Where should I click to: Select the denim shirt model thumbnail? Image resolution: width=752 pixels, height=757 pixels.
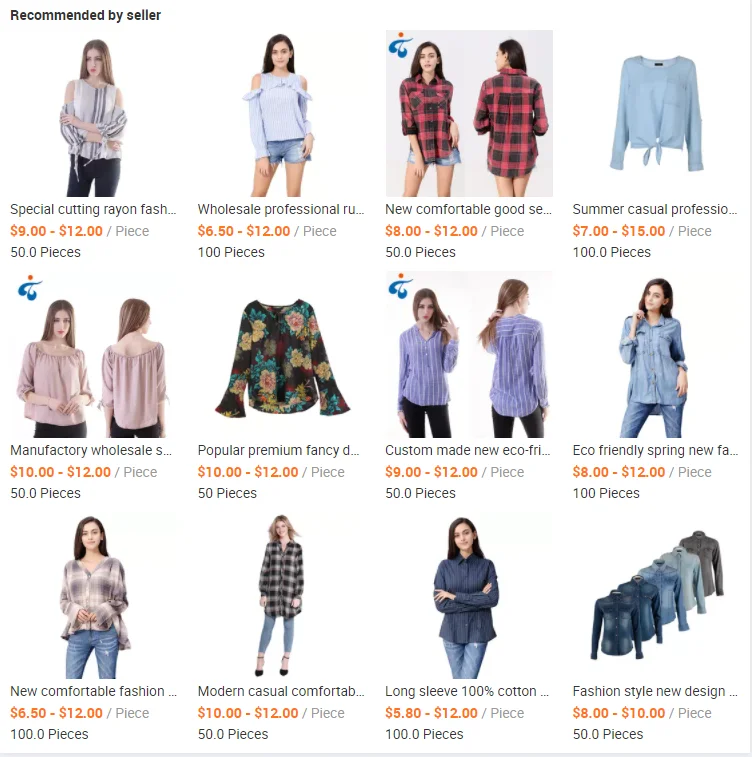[x=656, y=354]
